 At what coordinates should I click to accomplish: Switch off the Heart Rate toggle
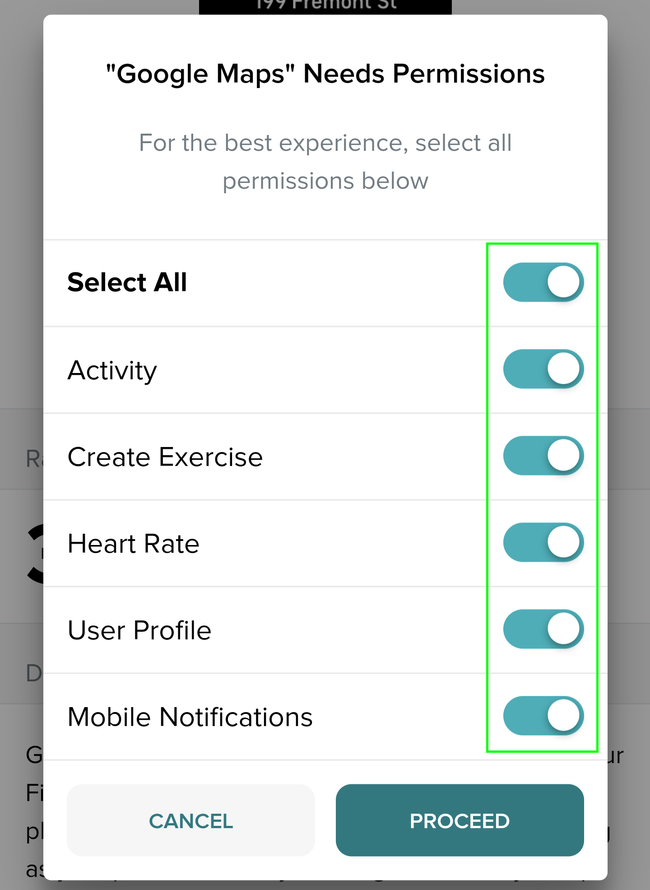543,543
